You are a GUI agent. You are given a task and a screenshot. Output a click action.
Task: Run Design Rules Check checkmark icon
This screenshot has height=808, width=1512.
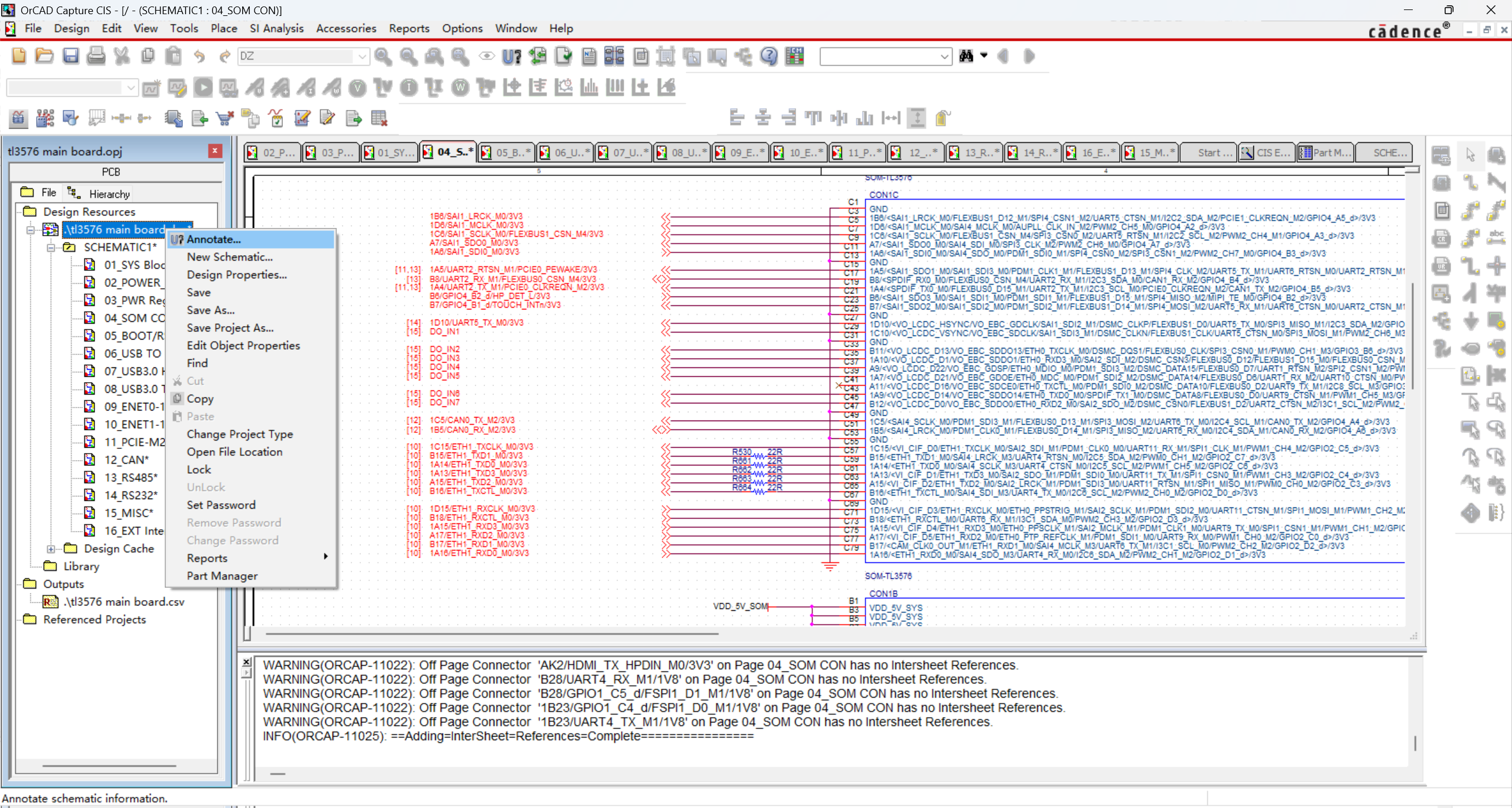563,56
